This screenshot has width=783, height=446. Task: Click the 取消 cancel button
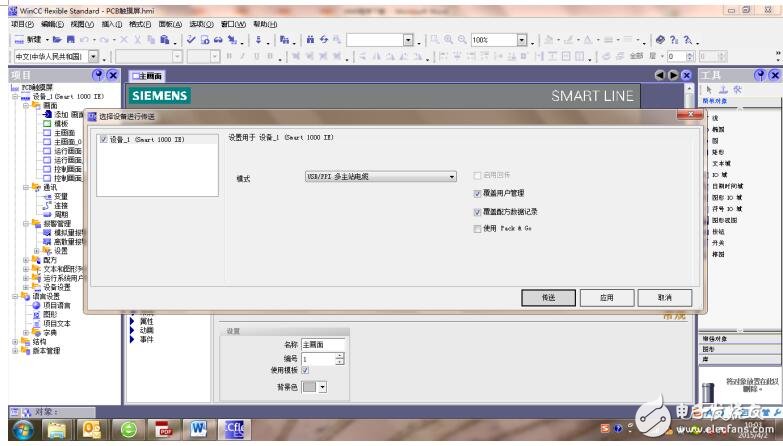tap(665, 298)
